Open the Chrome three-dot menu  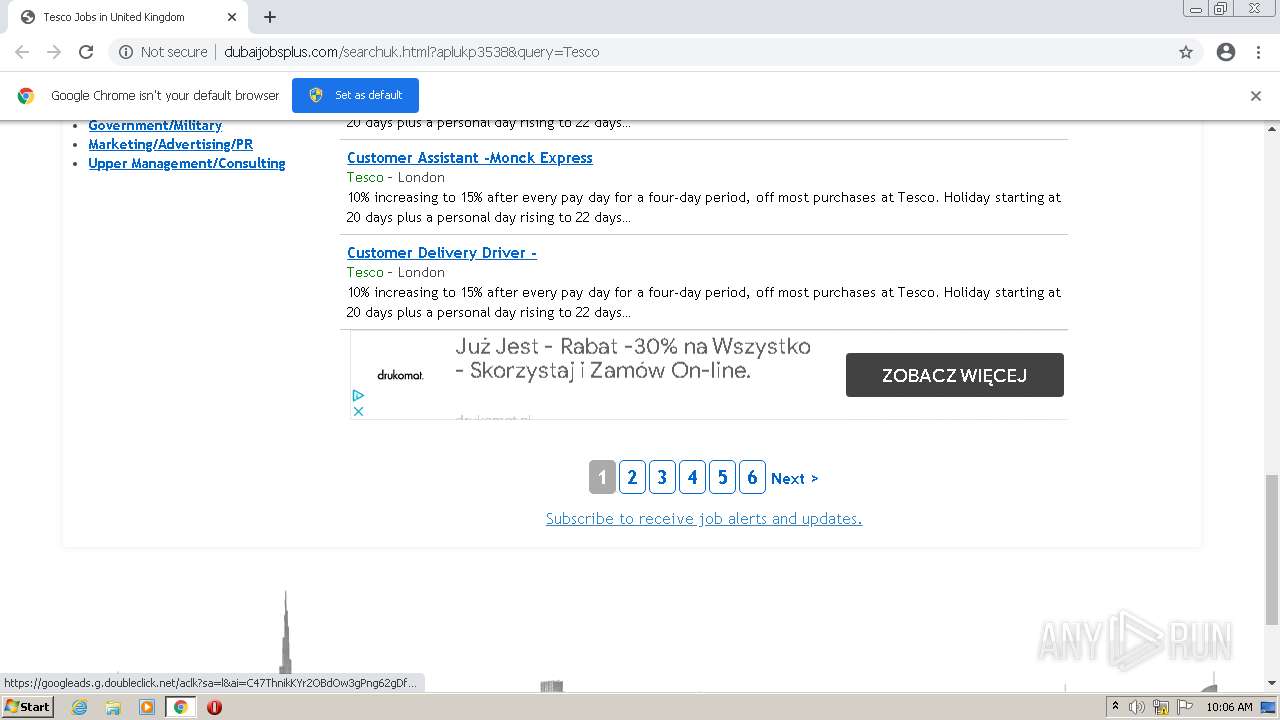[x=1258, y=52]
